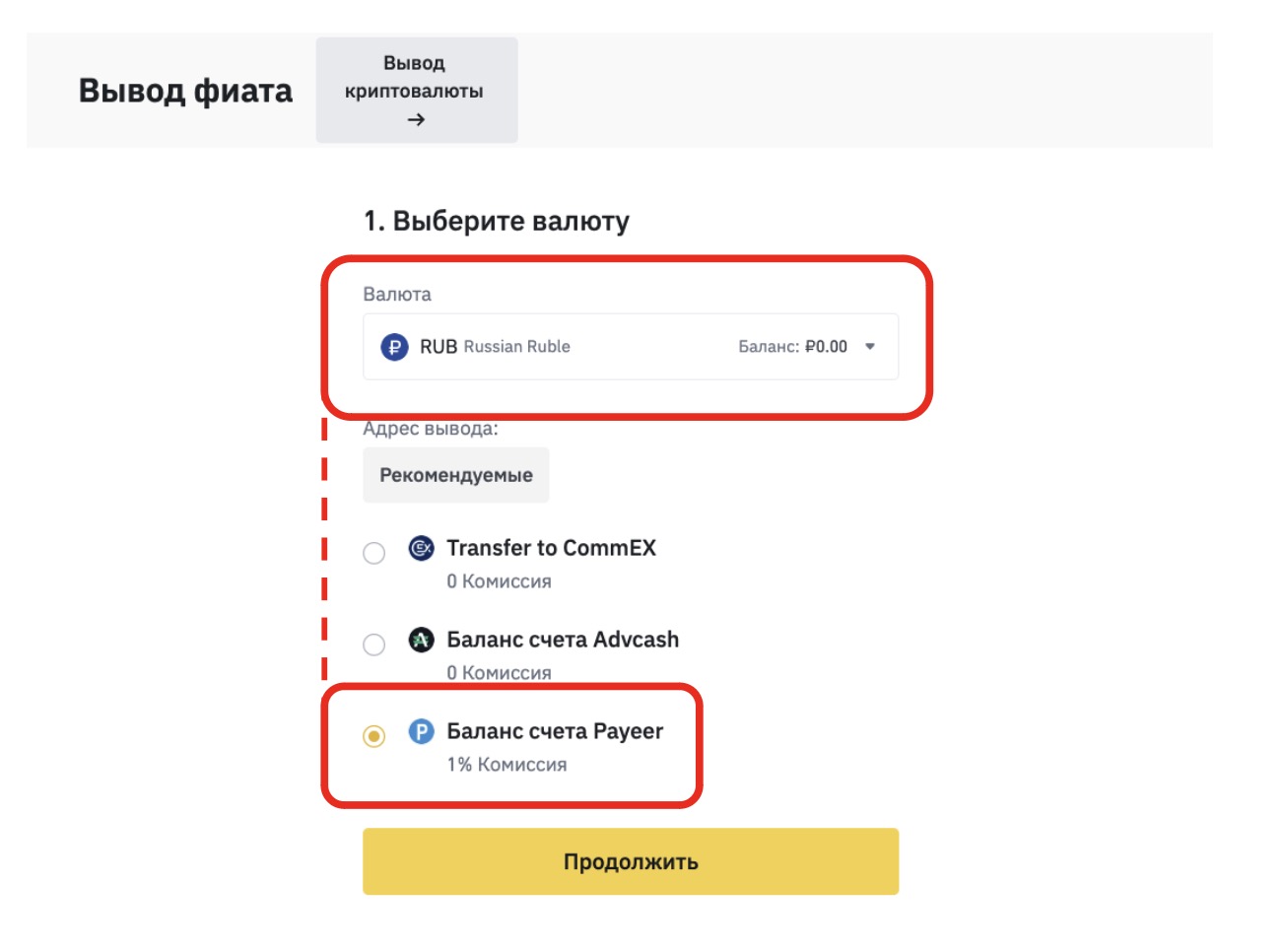The width and height of the screenshot is (1283, 952).
Task: Click the 1% Комиссия fee text
Action: point(506,765)
